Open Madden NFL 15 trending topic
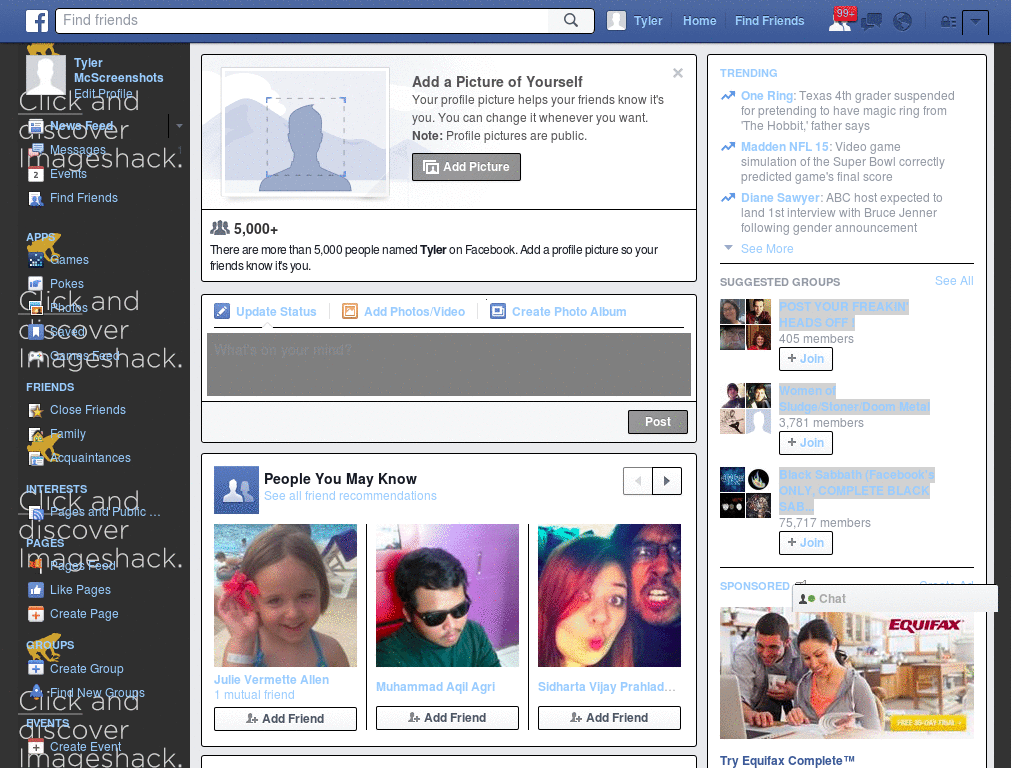This screenshot has height=768, width=1024. pos(786,147)
